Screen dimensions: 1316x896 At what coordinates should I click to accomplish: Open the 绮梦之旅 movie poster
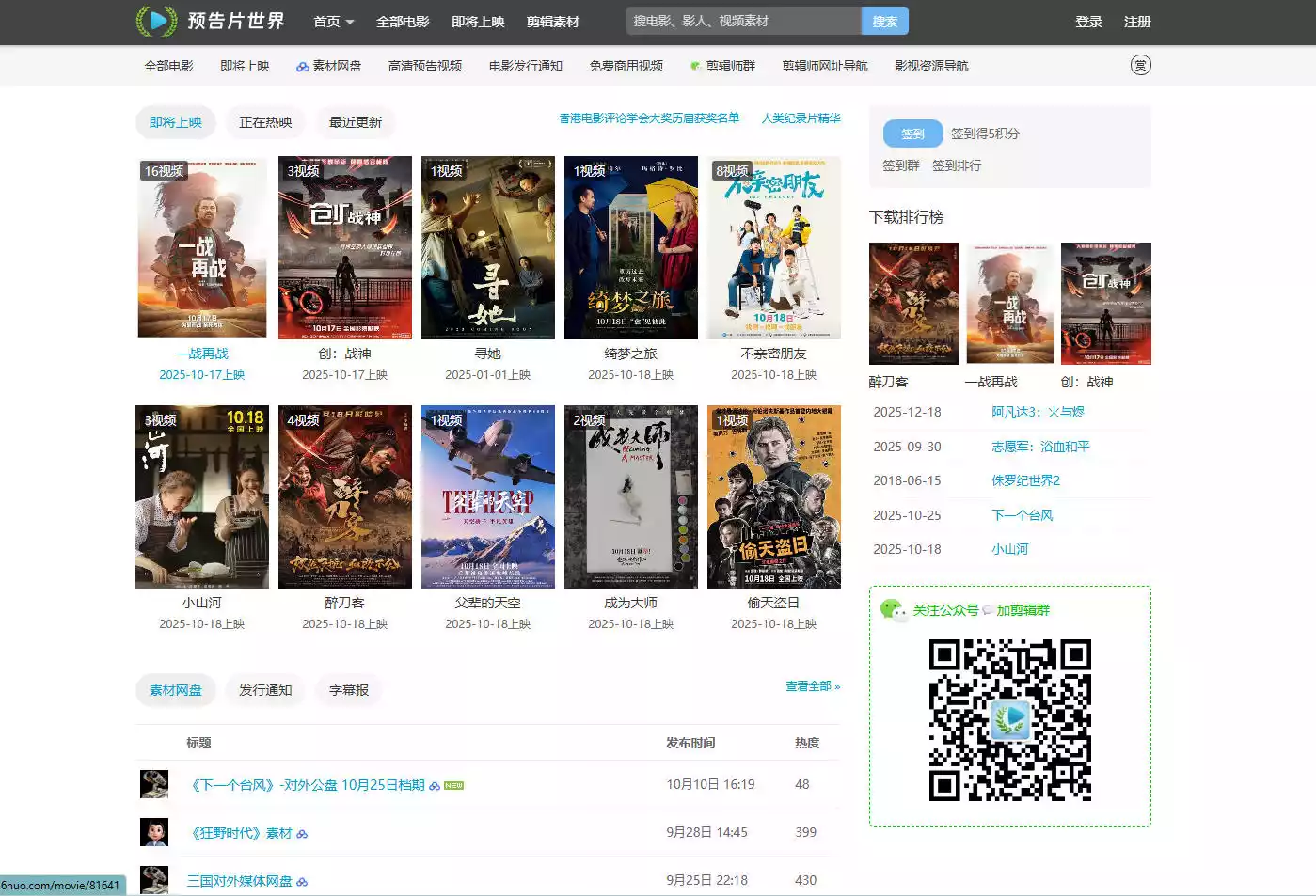click(631, 247)
